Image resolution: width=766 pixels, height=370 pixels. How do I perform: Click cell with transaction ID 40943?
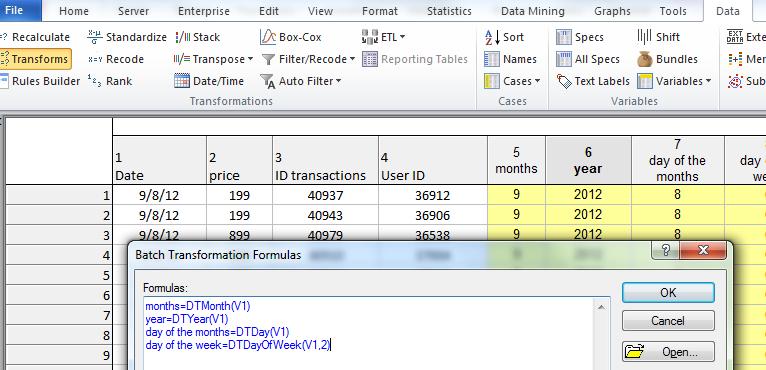(x=325, y=215)
